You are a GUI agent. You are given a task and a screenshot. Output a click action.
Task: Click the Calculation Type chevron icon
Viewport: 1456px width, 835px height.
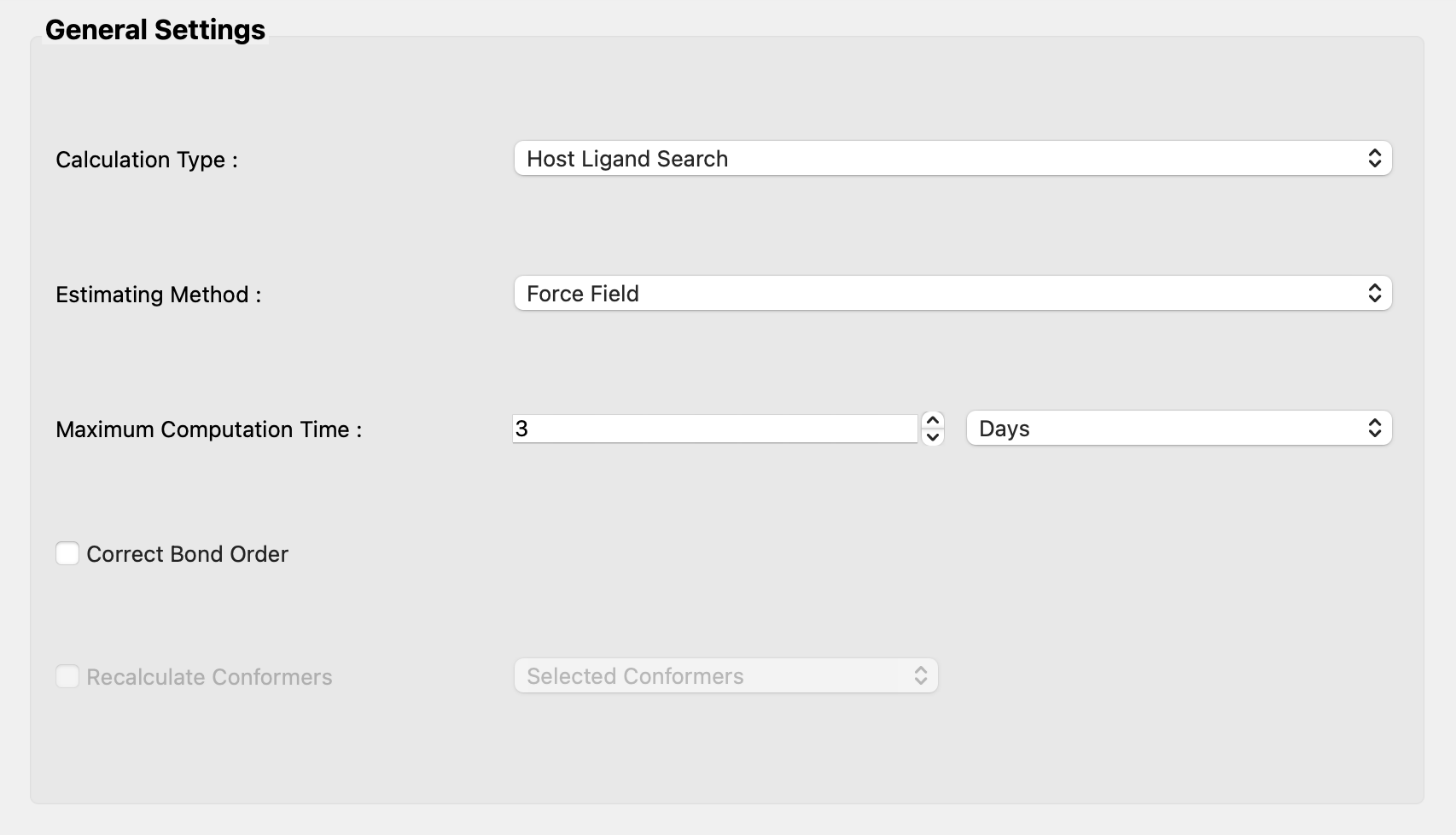1375,158
